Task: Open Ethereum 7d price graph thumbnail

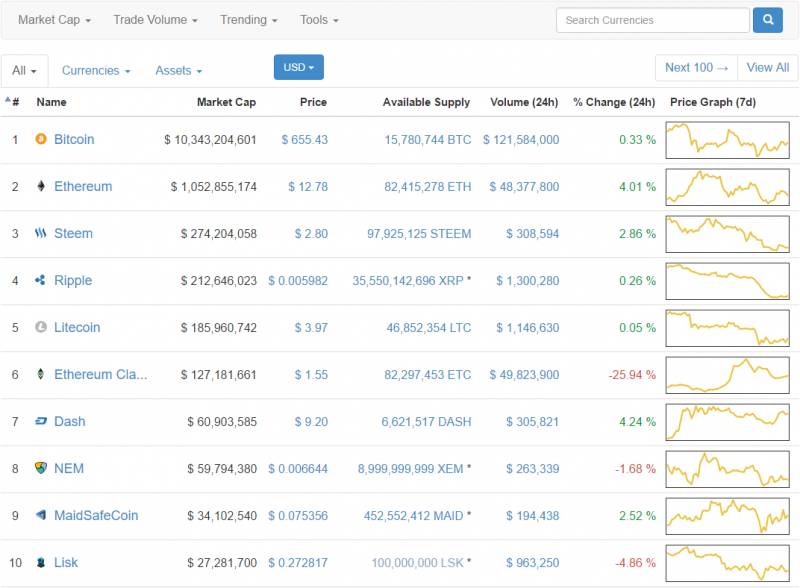Action: tap(728, 187)
